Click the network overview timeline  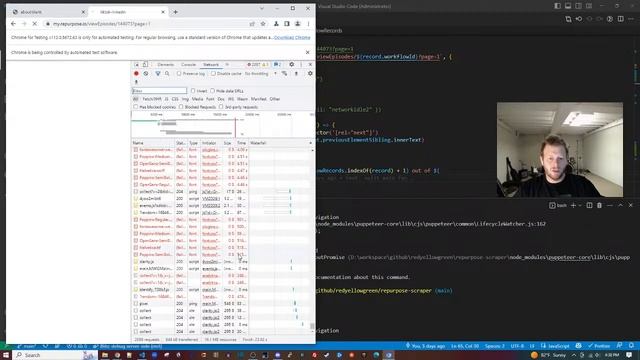(222, 124)
